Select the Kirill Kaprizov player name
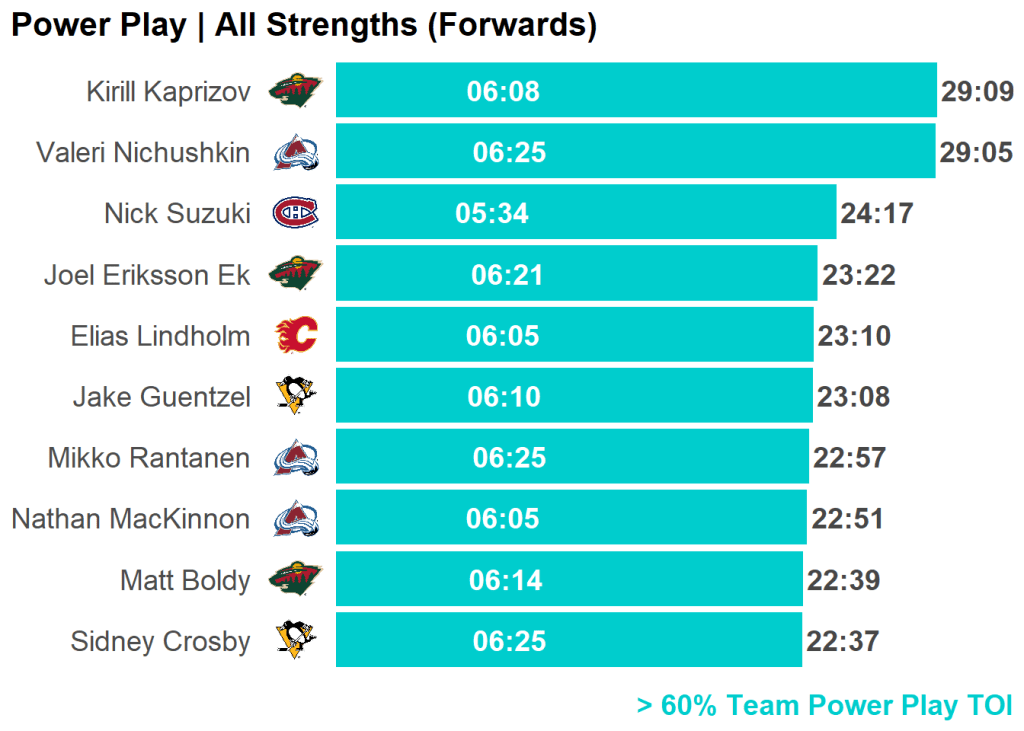Screen dimensions: 1024x731 pyautogui.click(x=168, y=92)
